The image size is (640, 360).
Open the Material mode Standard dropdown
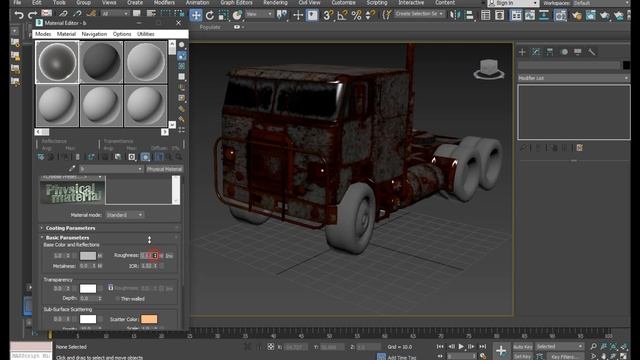point(124,215)
